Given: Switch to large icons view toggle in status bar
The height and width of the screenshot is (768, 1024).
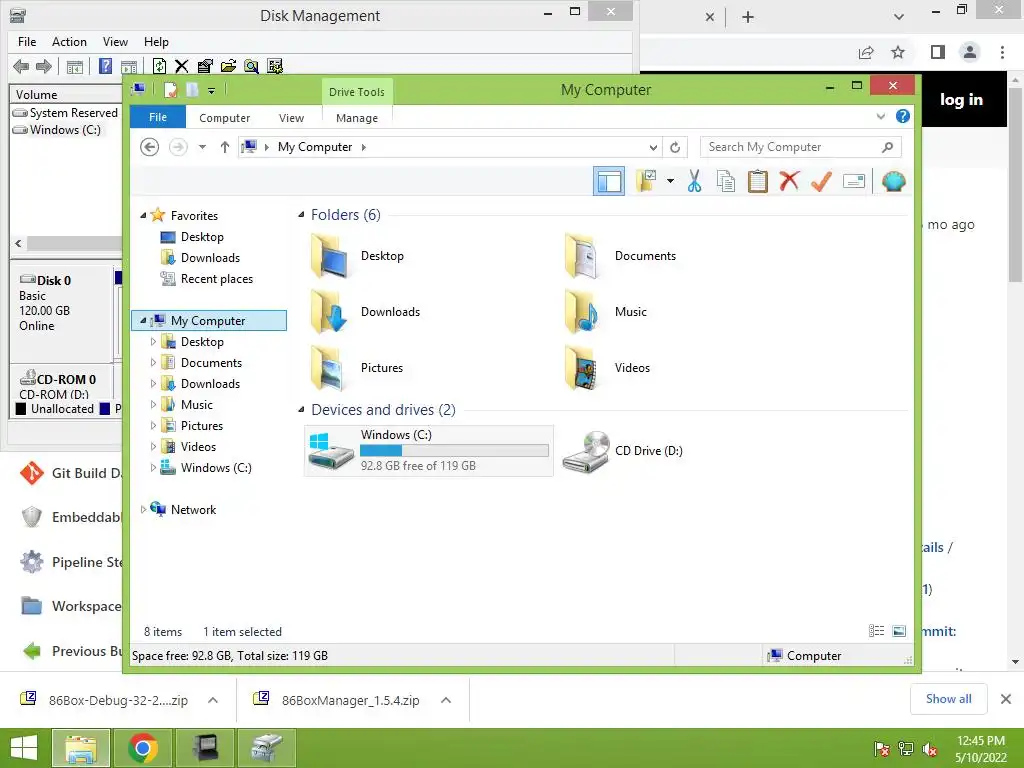Looking at the screenshot, I should [899, 631].
